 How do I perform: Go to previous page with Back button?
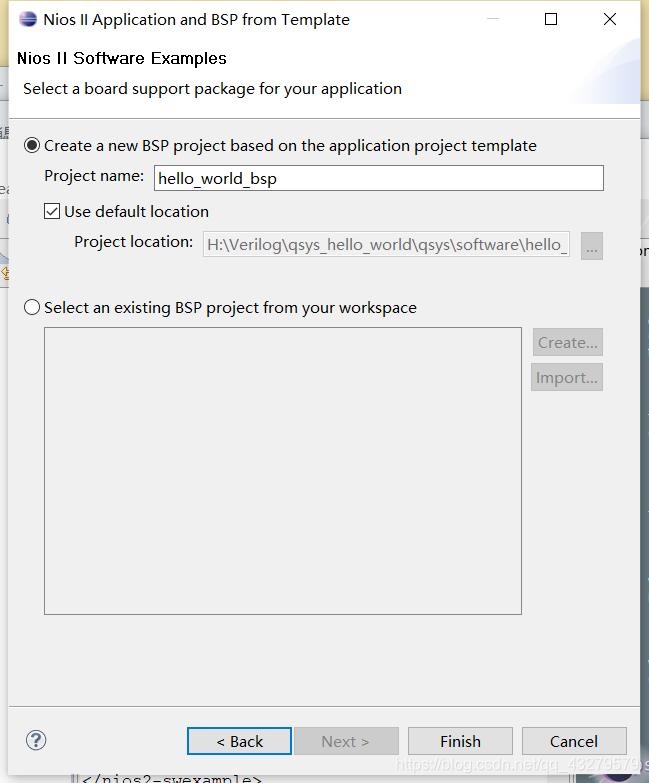[240, 741]
